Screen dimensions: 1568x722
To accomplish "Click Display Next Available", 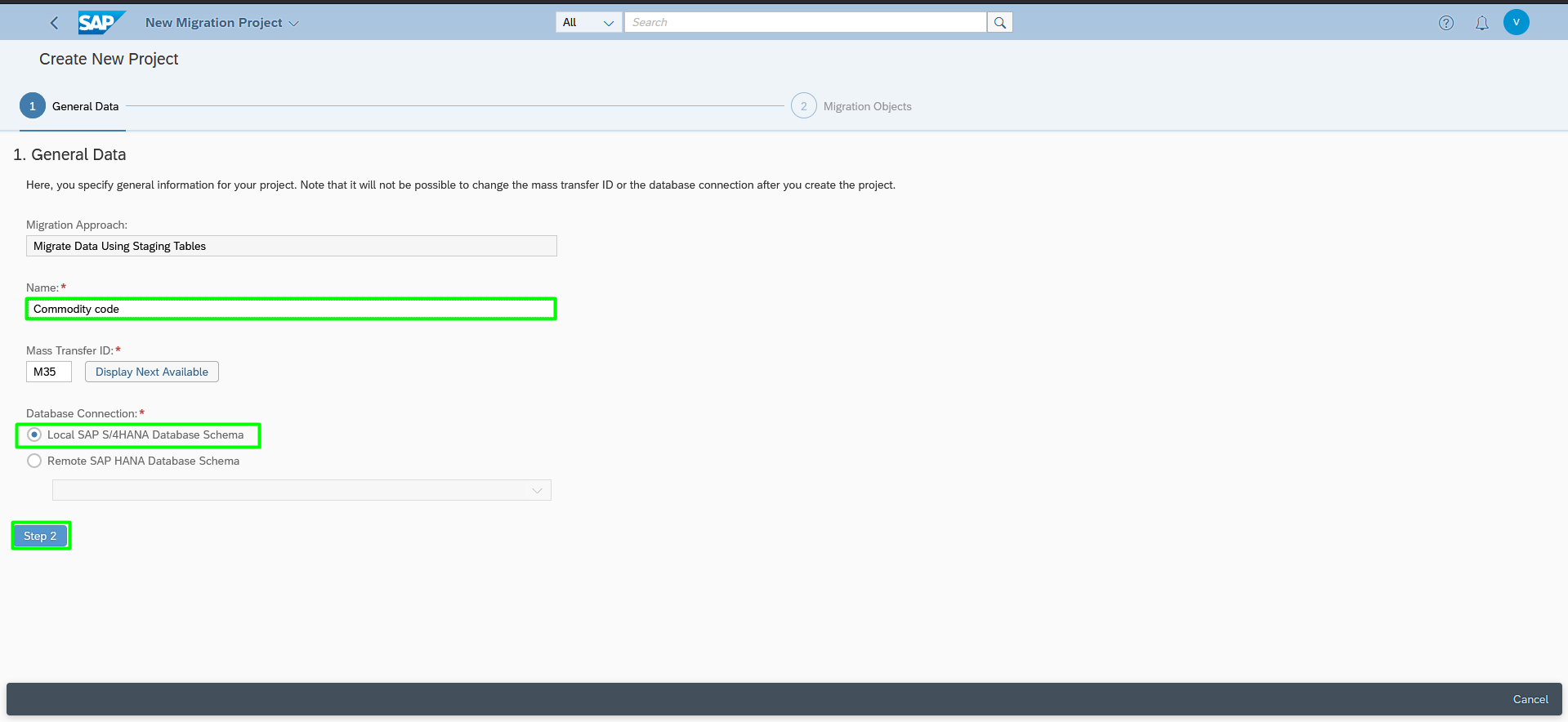I will (x=152, y=372).
